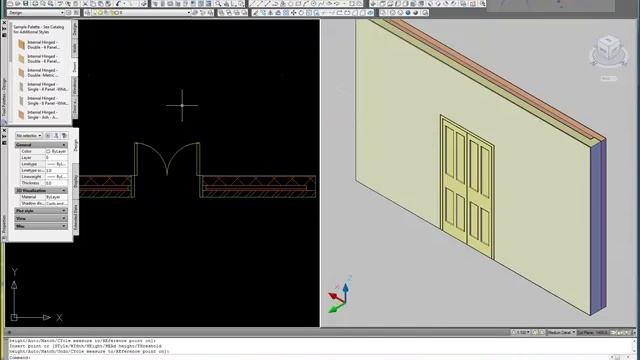The height and width of the screenshot is (360, 640).
Task: Switch to Windows tool palette tab
Action: (75, 86)
